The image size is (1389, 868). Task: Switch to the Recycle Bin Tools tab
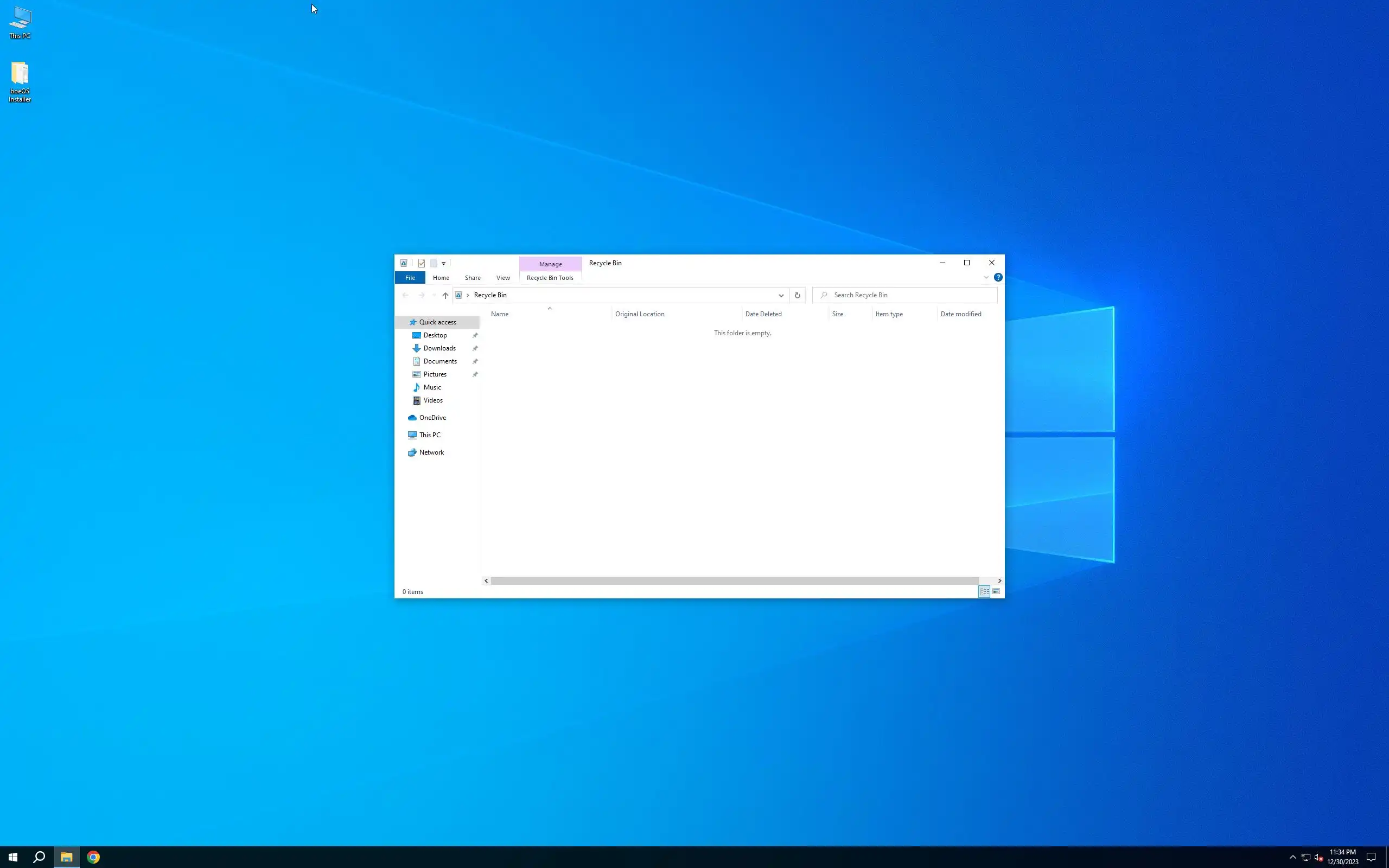(x=549, y=278)
